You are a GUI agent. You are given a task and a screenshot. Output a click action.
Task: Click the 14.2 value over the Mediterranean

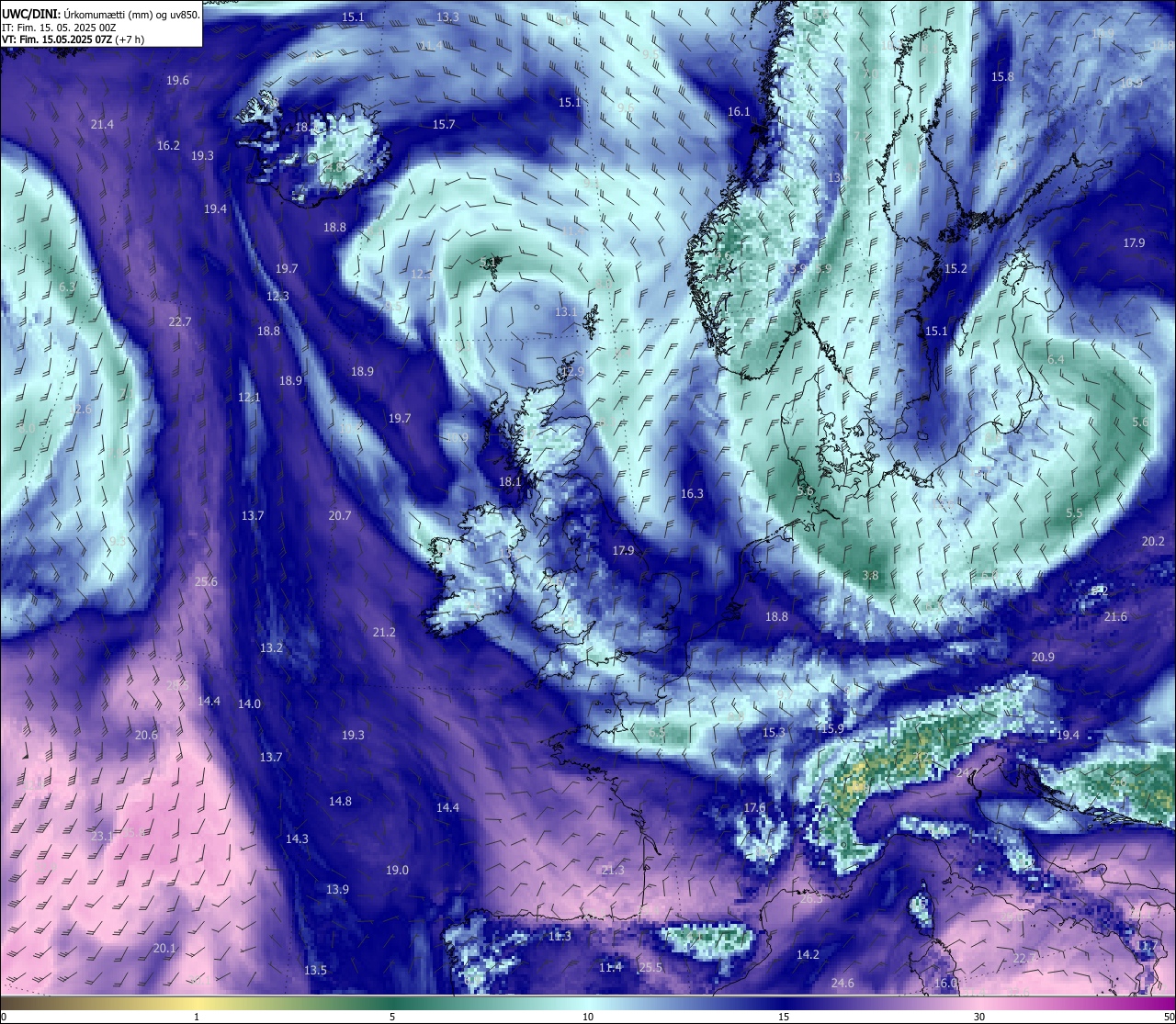[x=808, y=955]
